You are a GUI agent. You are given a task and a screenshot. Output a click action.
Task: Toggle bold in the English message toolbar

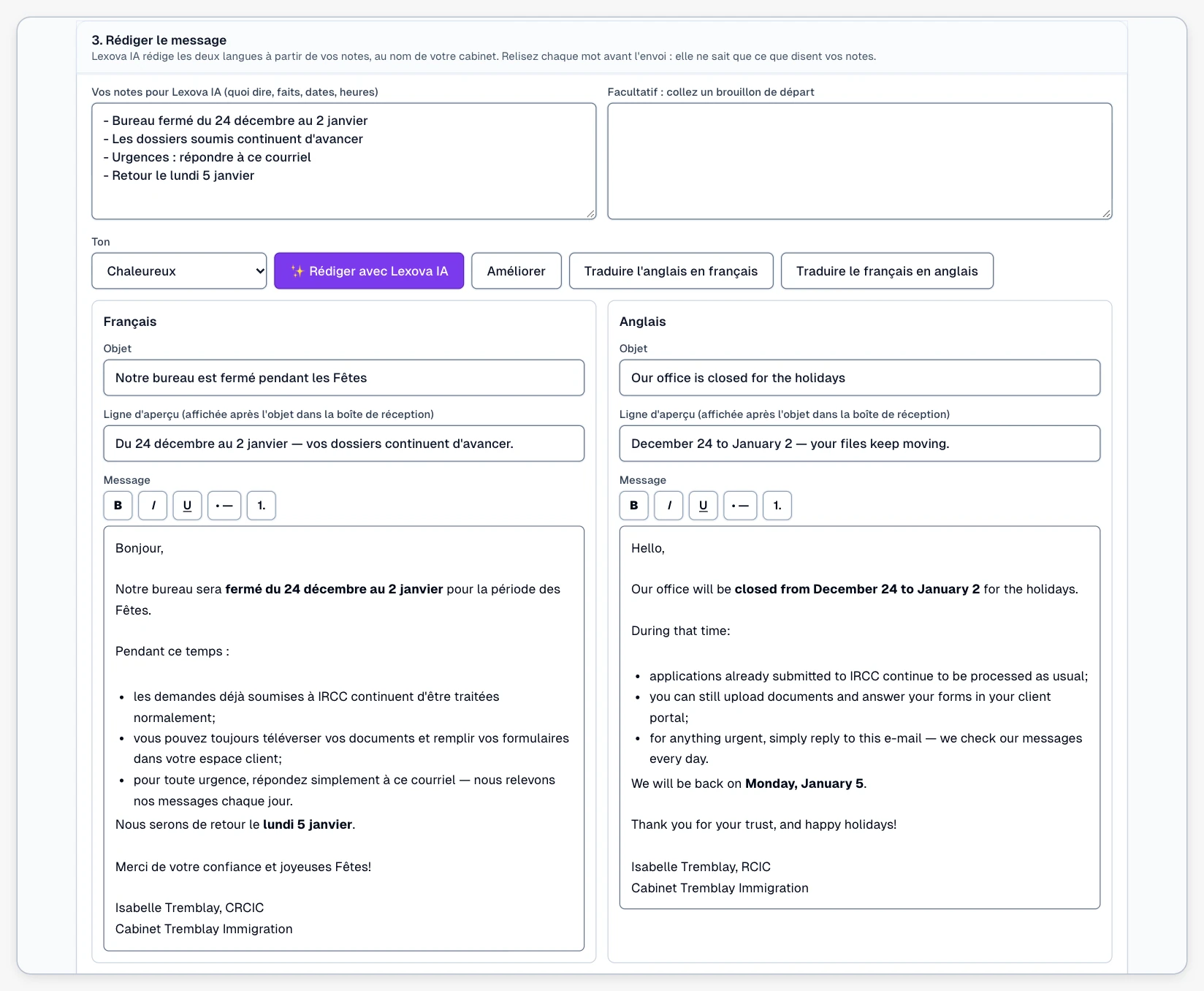tap(633, 505)
